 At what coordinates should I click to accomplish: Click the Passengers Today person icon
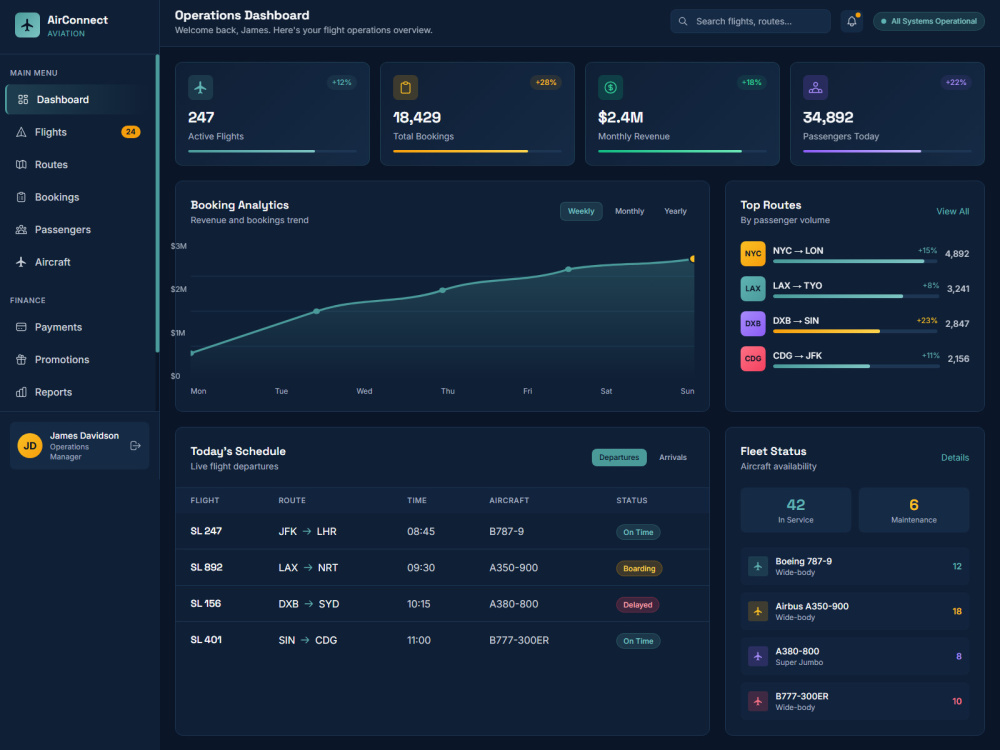(x=815, y=87)
